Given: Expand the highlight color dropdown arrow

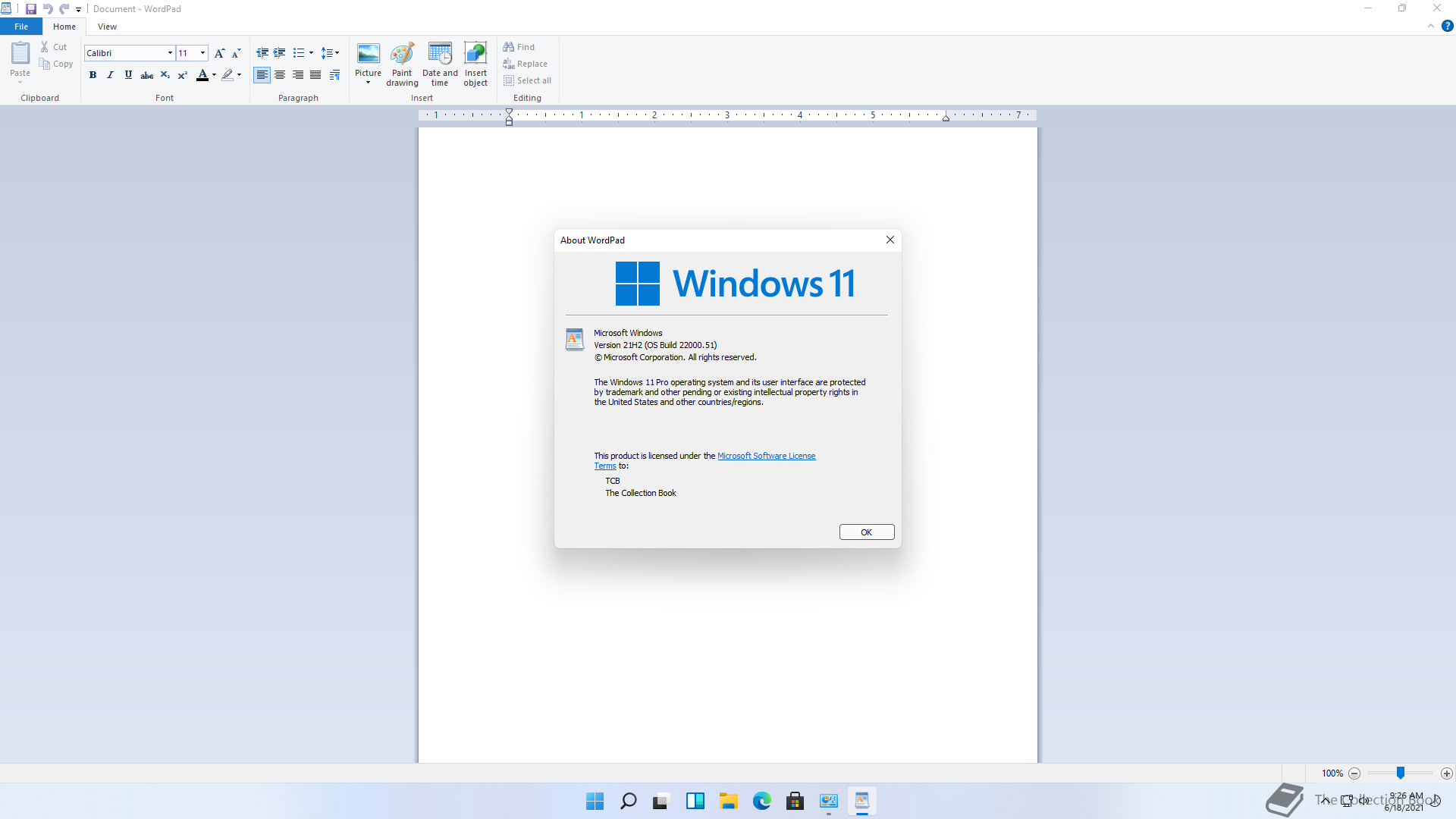Looking at the screenshot, I should tap(239, 75).
